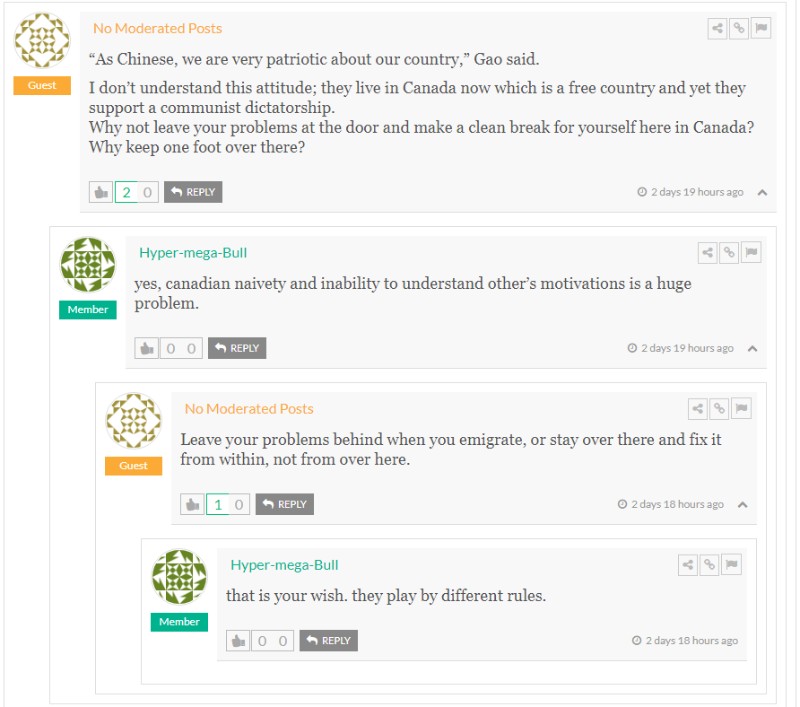Upvote the 'Leave your problems behind' comment
The height and width of the screenshot is (707, 800).
point(192,504)
